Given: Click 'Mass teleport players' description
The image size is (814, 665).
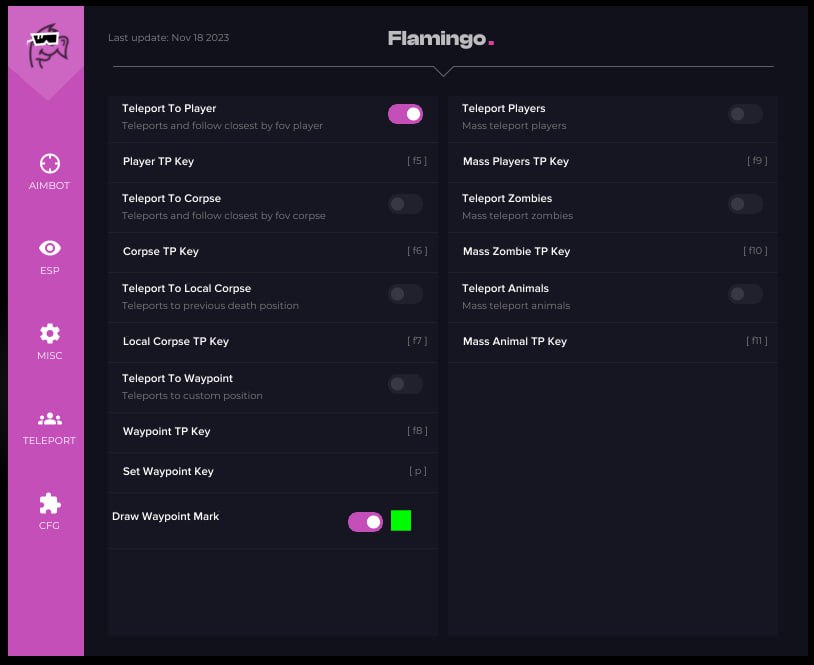Looking at the screenshot, I should click(x=514, y=126).
